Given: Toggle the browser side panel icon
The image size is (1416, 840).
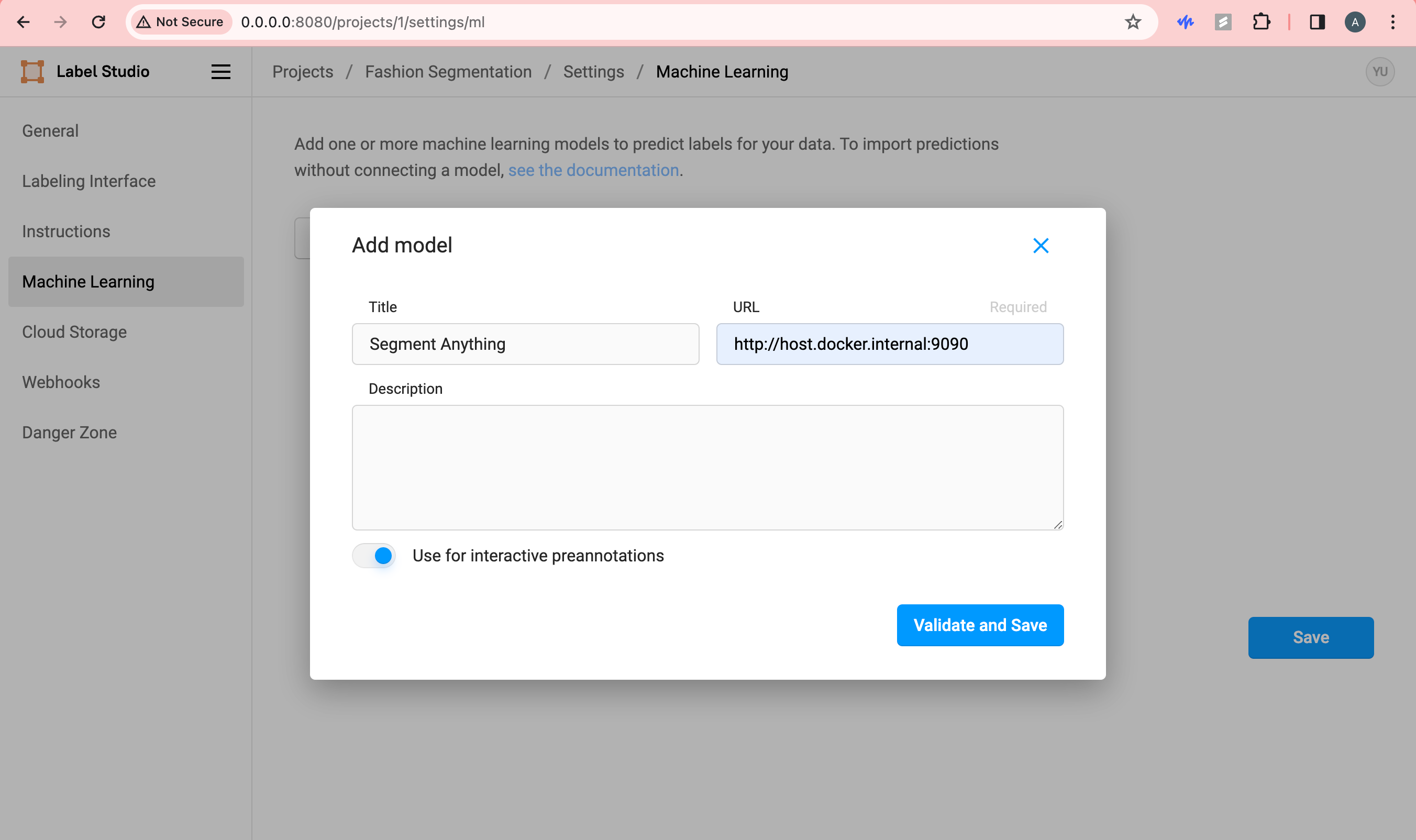Looking at the screenshot, I should pyautogui.click(x=1317, y=22).
